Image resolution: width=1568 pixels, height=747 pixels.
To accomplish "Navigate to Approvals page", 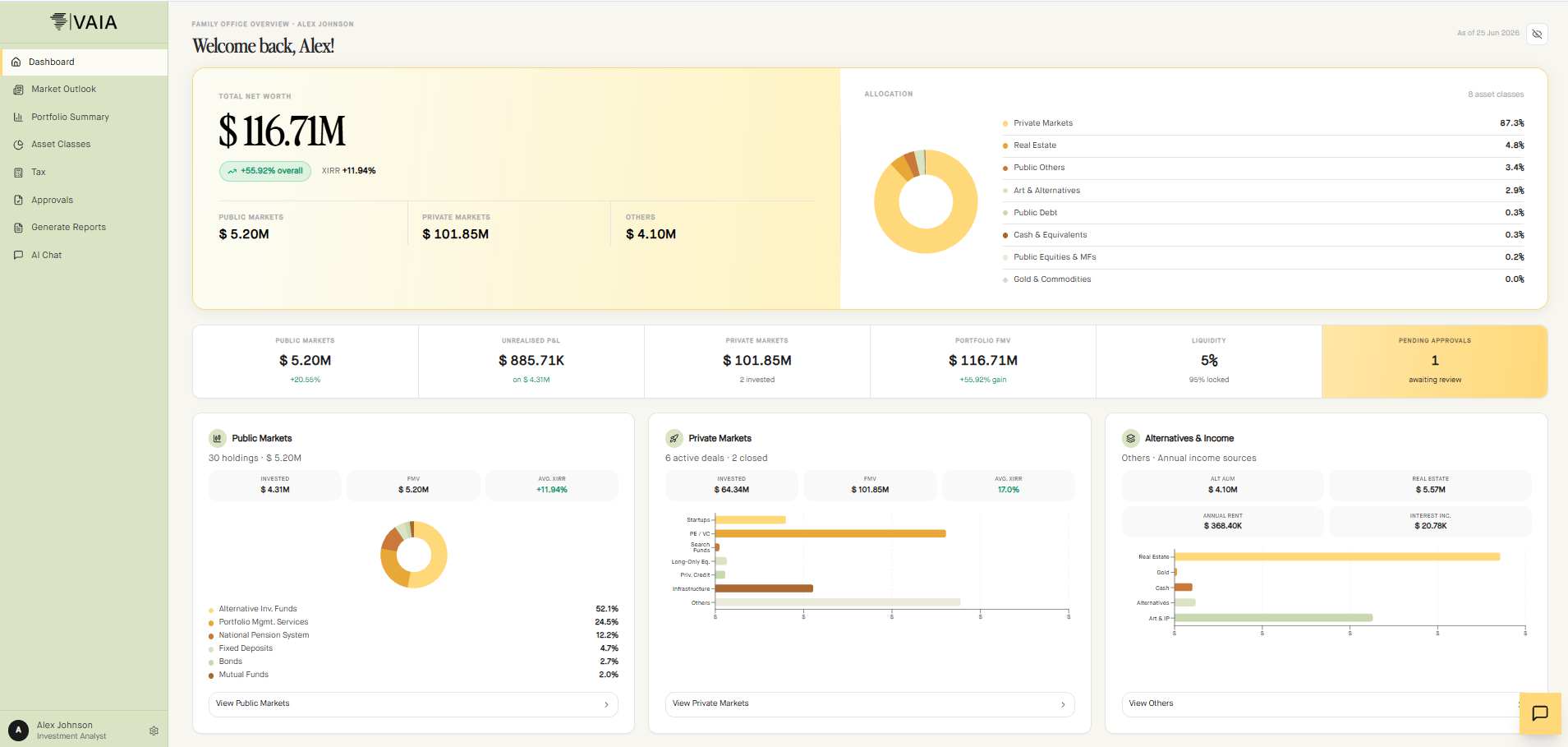I will (85, 200).
